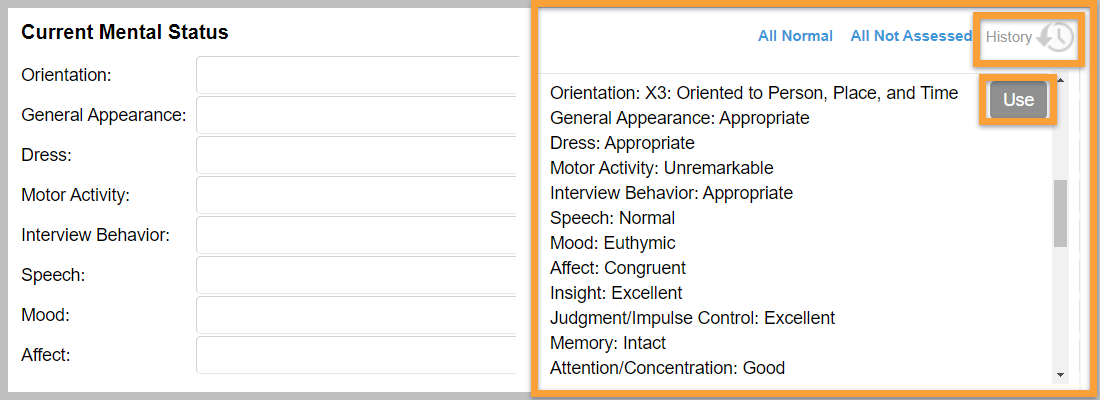The image size is (1100, 400).
Task: Open the History clock icon
Action: pos(1056,38)
